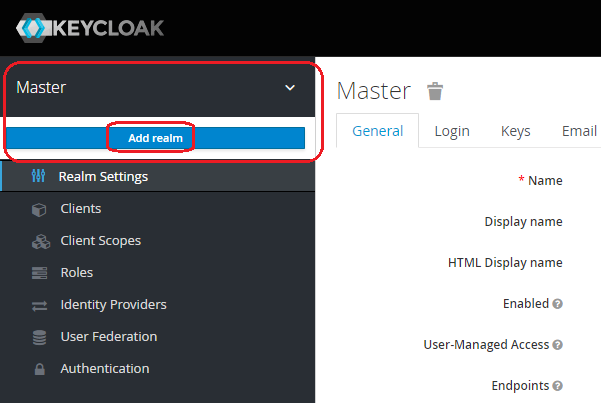
Task: Open the Master realm dropdown name
Action: click(x=41, y=87)
